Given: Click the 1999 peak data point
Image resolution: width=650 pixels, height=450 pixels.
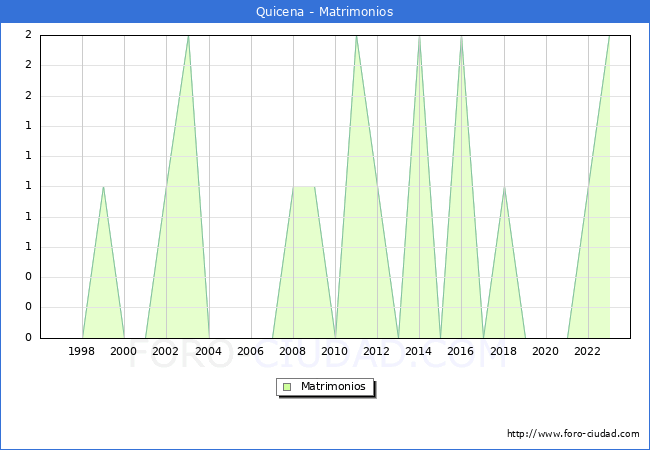Looking at the screenshot, I should coord(103,187).
